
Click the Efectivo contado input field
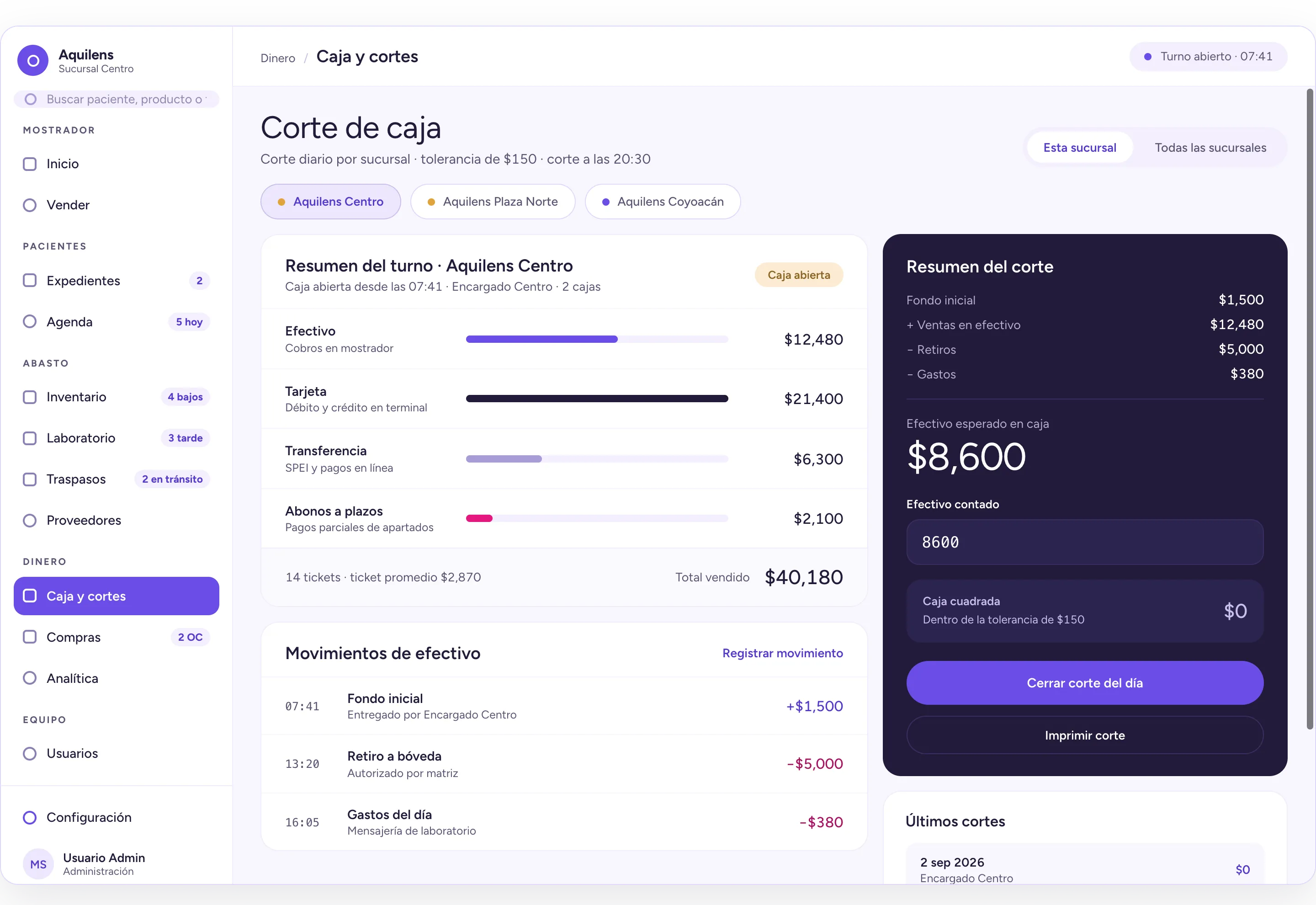[1084, 542]
